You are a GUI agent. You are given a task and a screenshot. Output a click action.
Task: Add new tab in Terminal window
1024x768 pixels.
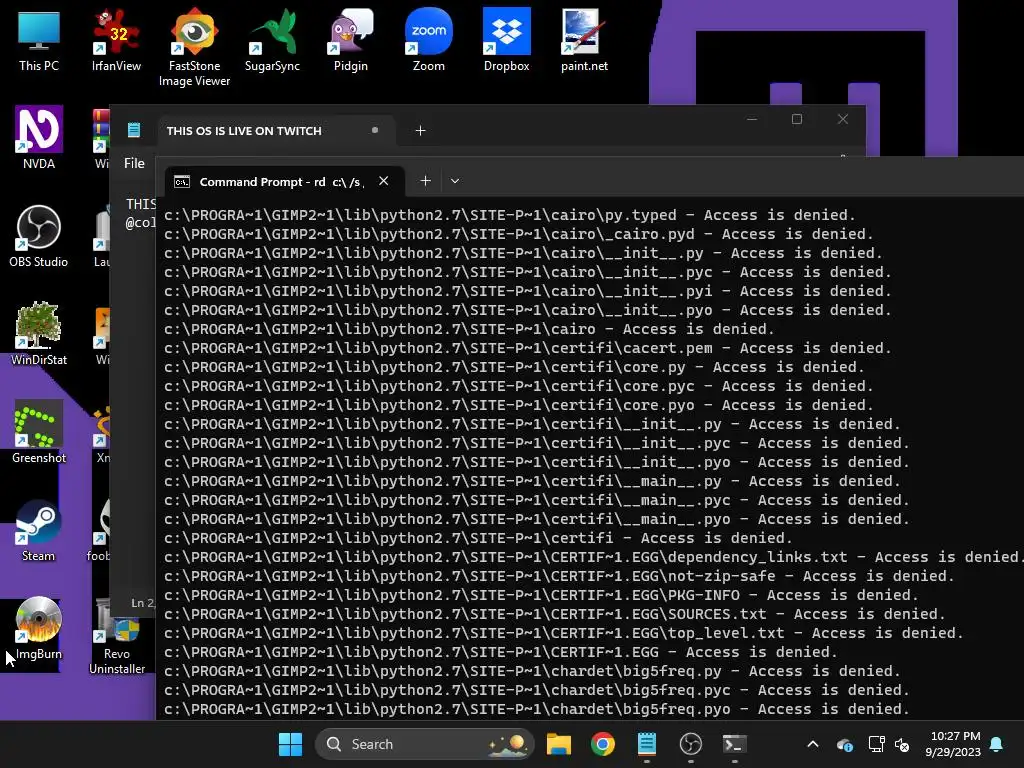coord(425,181)
